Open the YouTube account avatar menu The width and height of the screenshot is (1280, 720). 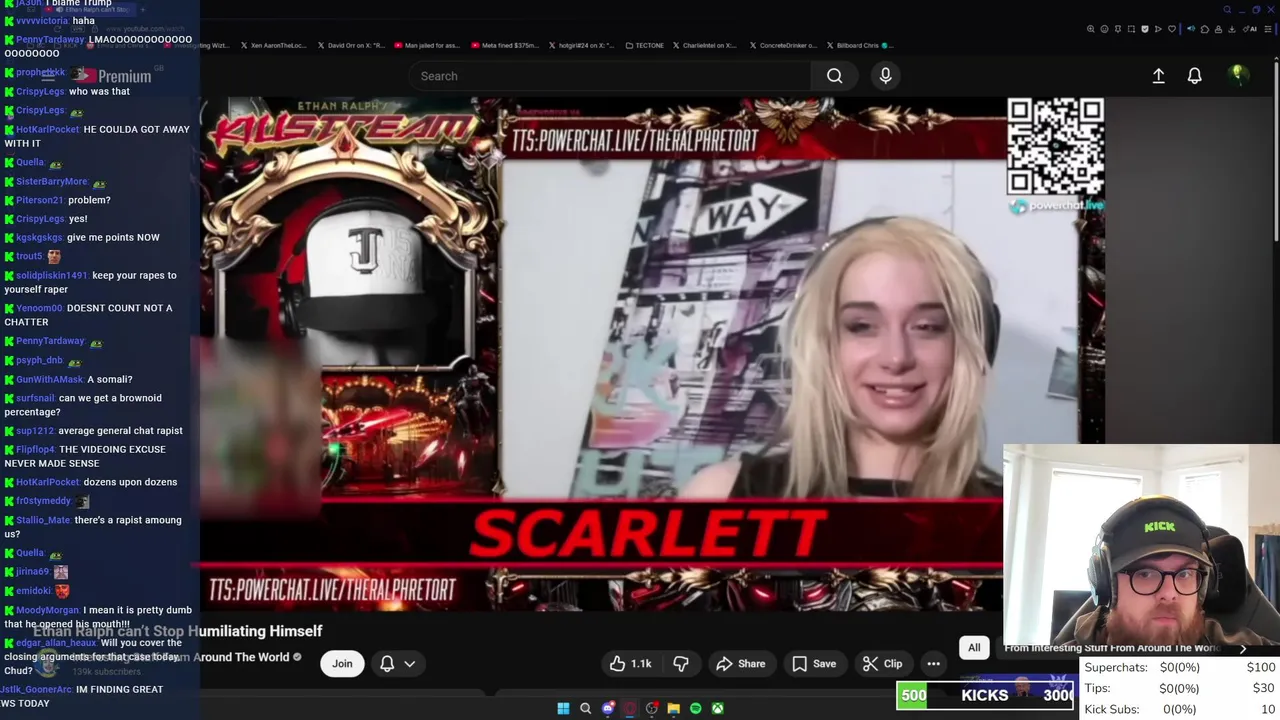[x=1238, y=75]
